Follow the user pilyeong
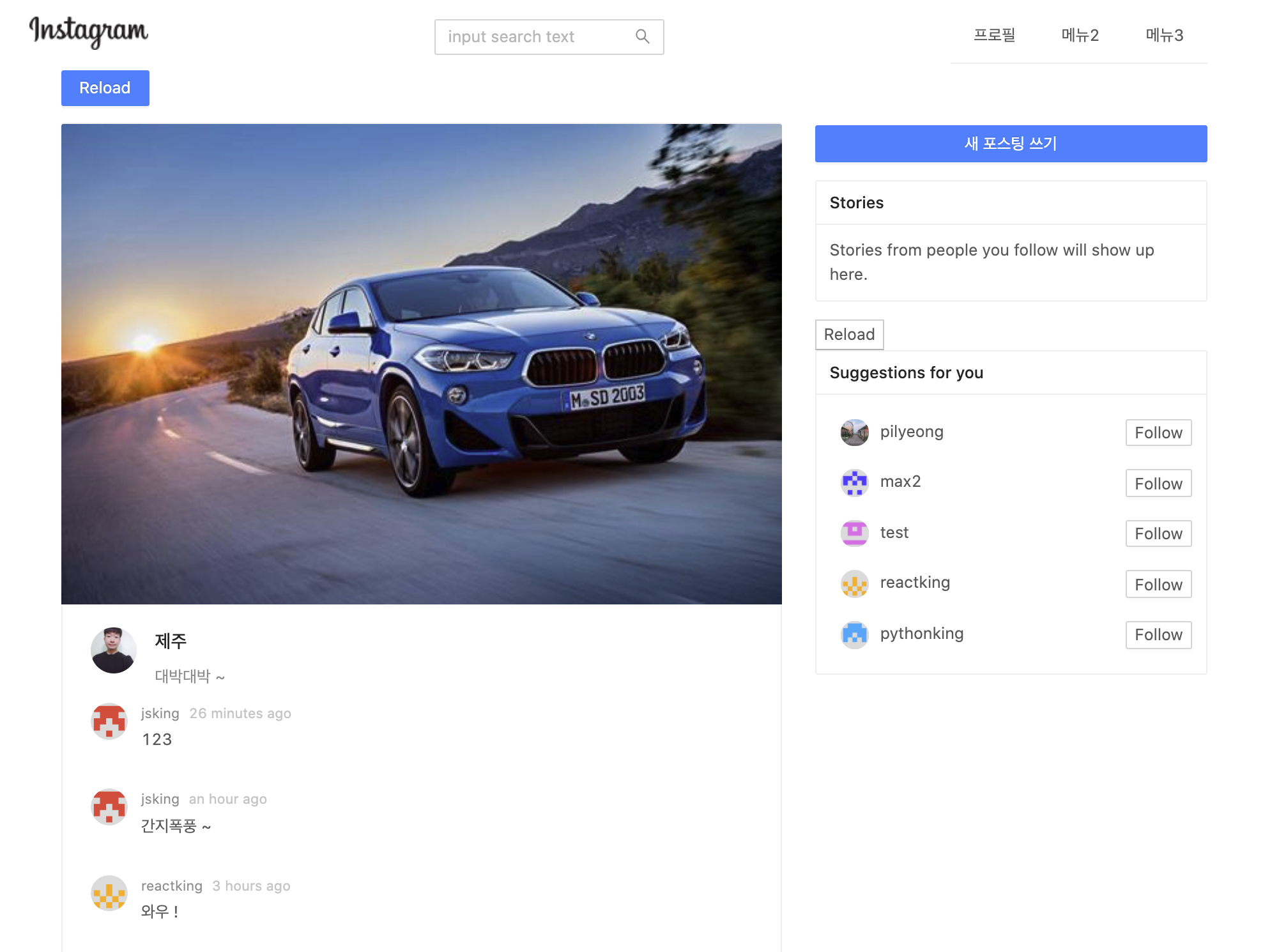1279x952 pixels. pyautogui.click(x=1158, y=433)
